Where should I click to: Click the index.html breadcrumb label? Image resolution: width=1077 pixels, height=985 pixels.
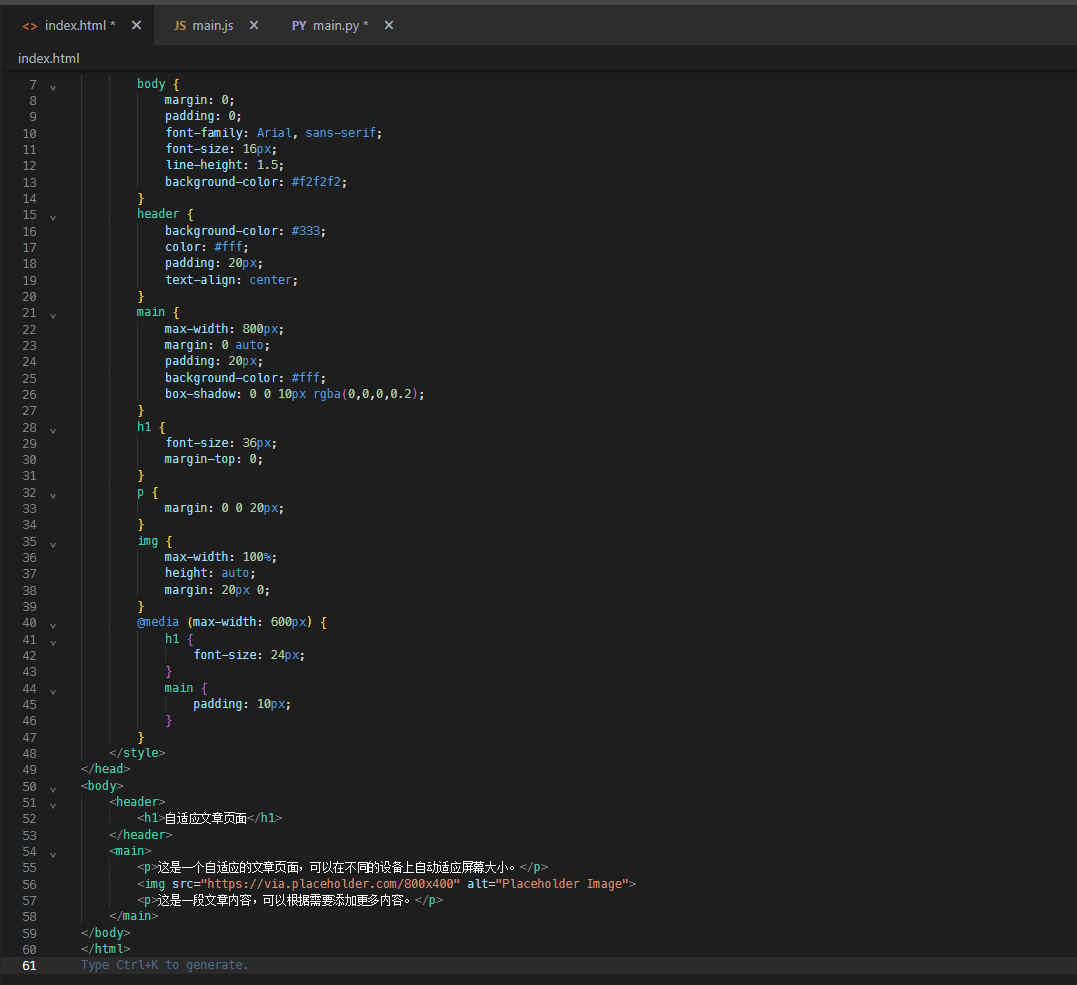[x=49, y=58]
